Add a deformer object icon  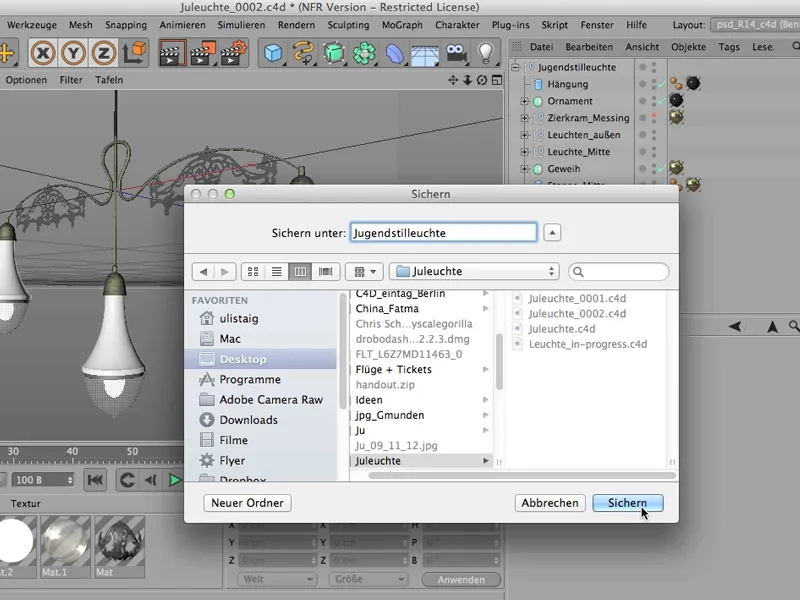(394, 53)
